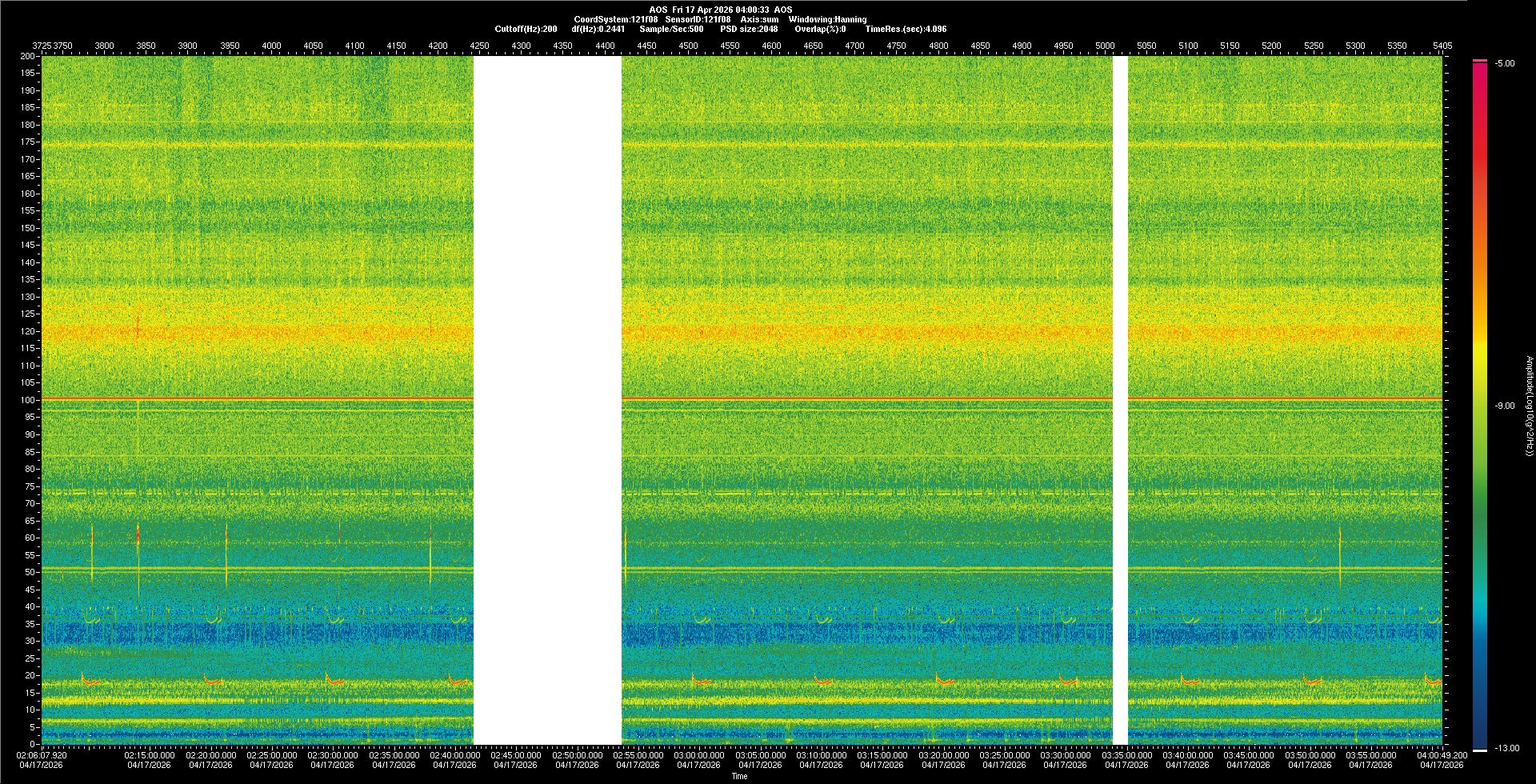The width and height of the screenshot is (1536, 784).
Task: Click the -9.00 label on the color scale
Action: coord(1504,406)
